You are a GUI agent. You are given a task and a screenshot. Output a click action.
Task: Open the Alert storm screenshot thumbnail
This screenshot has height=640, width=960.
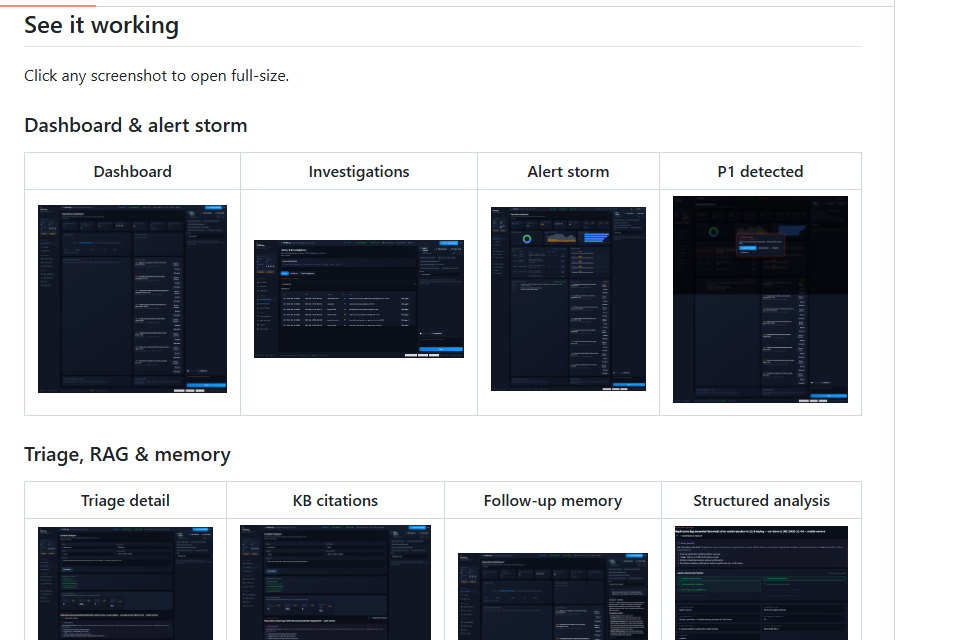pos(568,299)
